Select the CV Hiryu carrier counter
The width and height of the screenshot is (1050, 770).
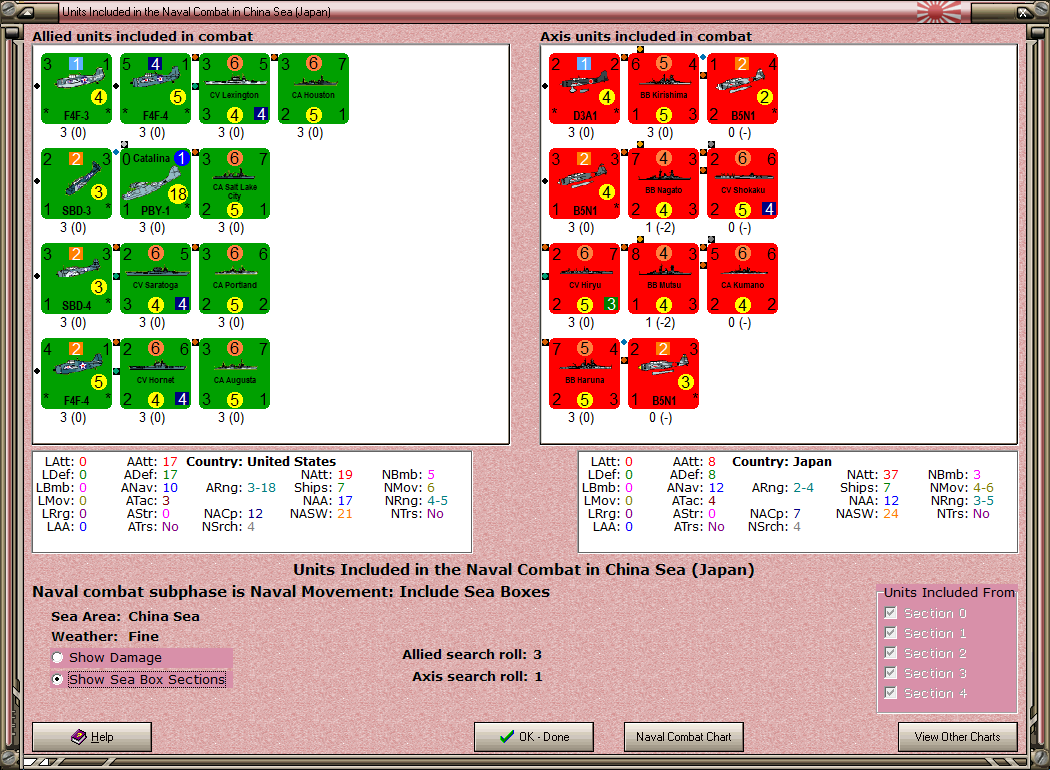(x=585, y=279)
